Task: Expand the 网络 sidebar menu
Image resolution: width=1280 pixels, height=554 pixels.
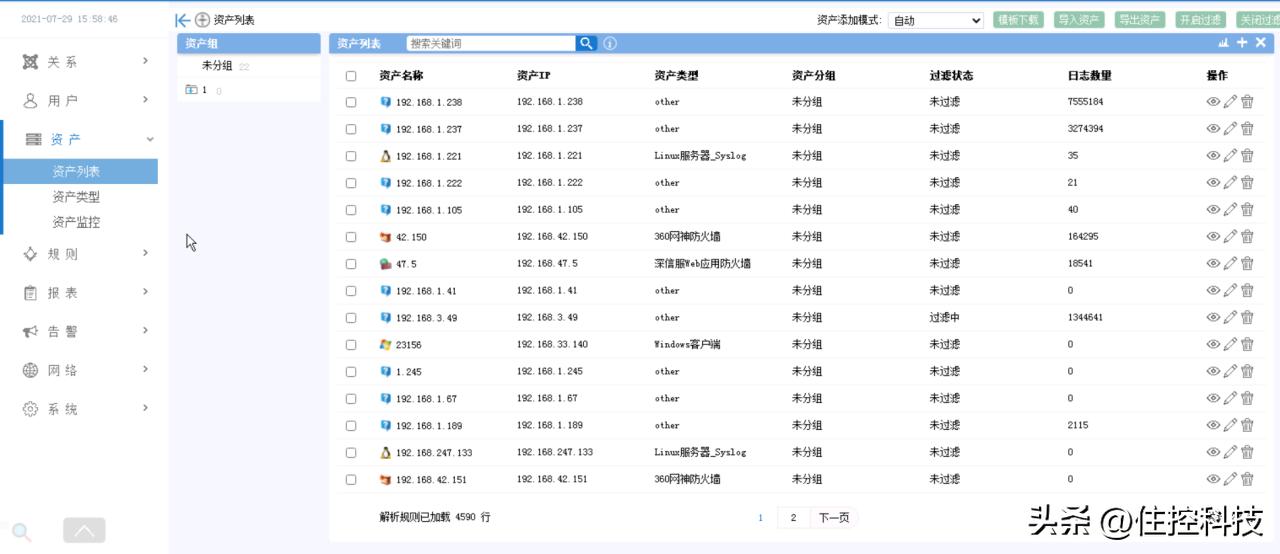Action: (86, 370)
